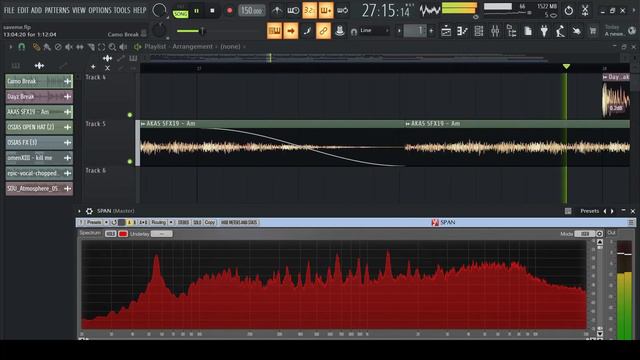The image size is (640, 360).
Task: Toggle the link/note groups chain button
Action: (x=323, y=31)
